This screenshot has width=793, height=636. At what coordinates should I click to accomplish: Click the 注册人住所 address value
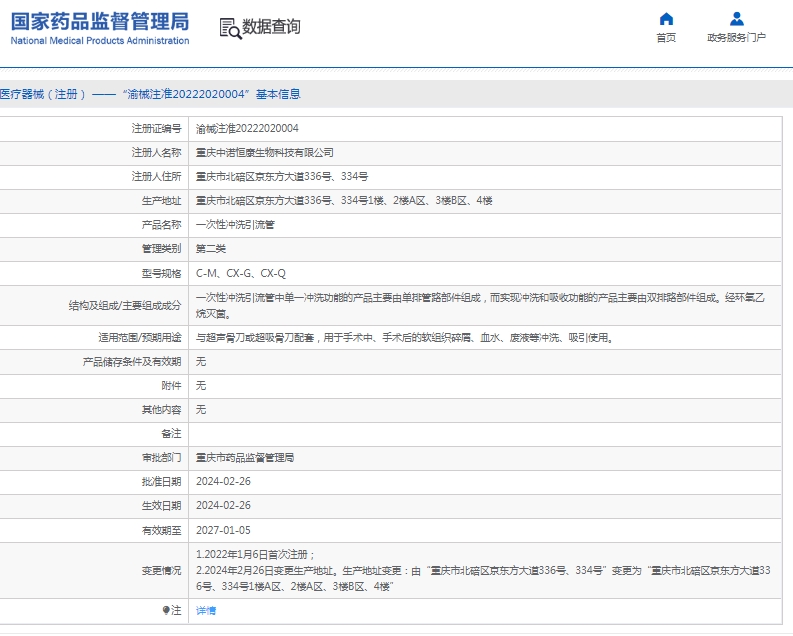pyautogui.click(x=282, y=176)
